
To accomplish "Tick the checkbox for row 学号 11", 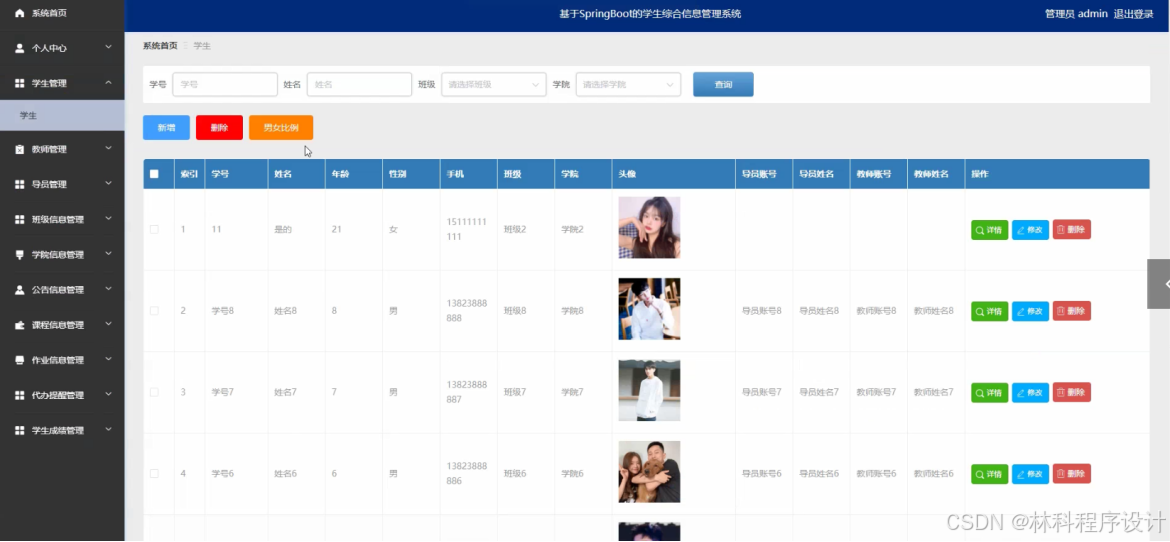I will pyautogui.click(x=154, y=229).
